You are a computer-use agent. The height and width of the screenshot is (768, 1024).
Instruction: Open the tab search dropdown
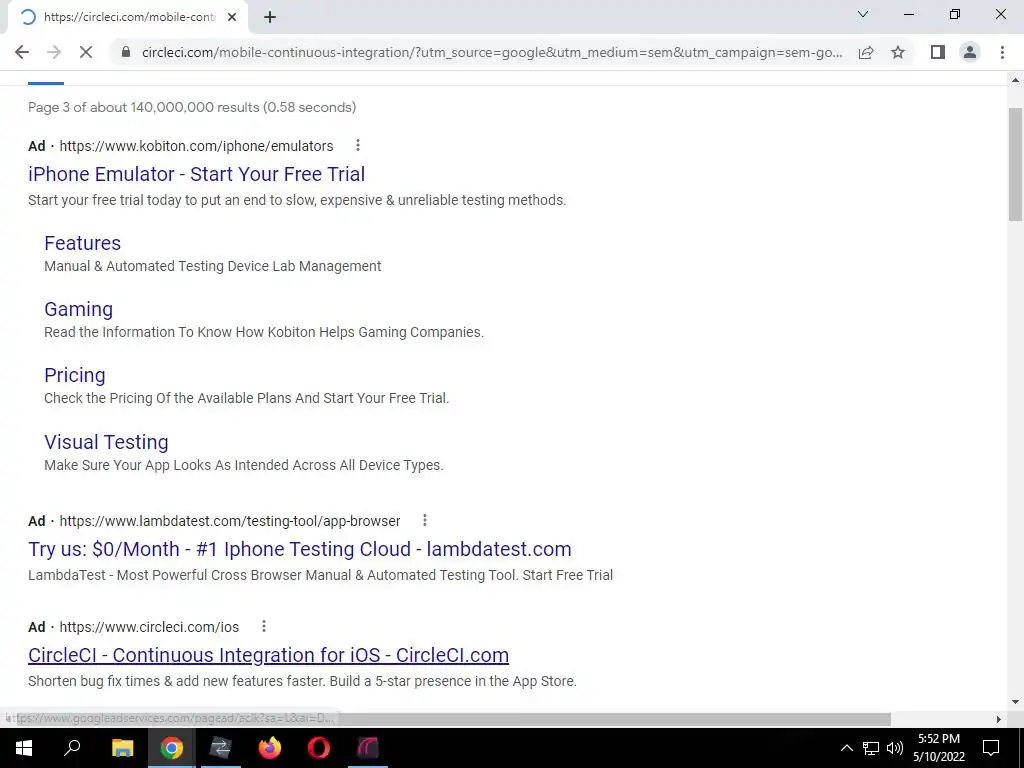click(x=863, y=14)
